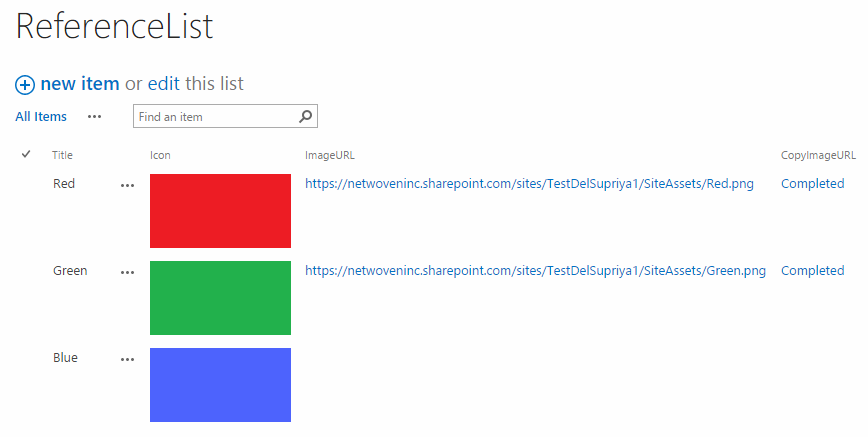Click the blue color icon image
This screenshot has width=868, height=437.
220,385
